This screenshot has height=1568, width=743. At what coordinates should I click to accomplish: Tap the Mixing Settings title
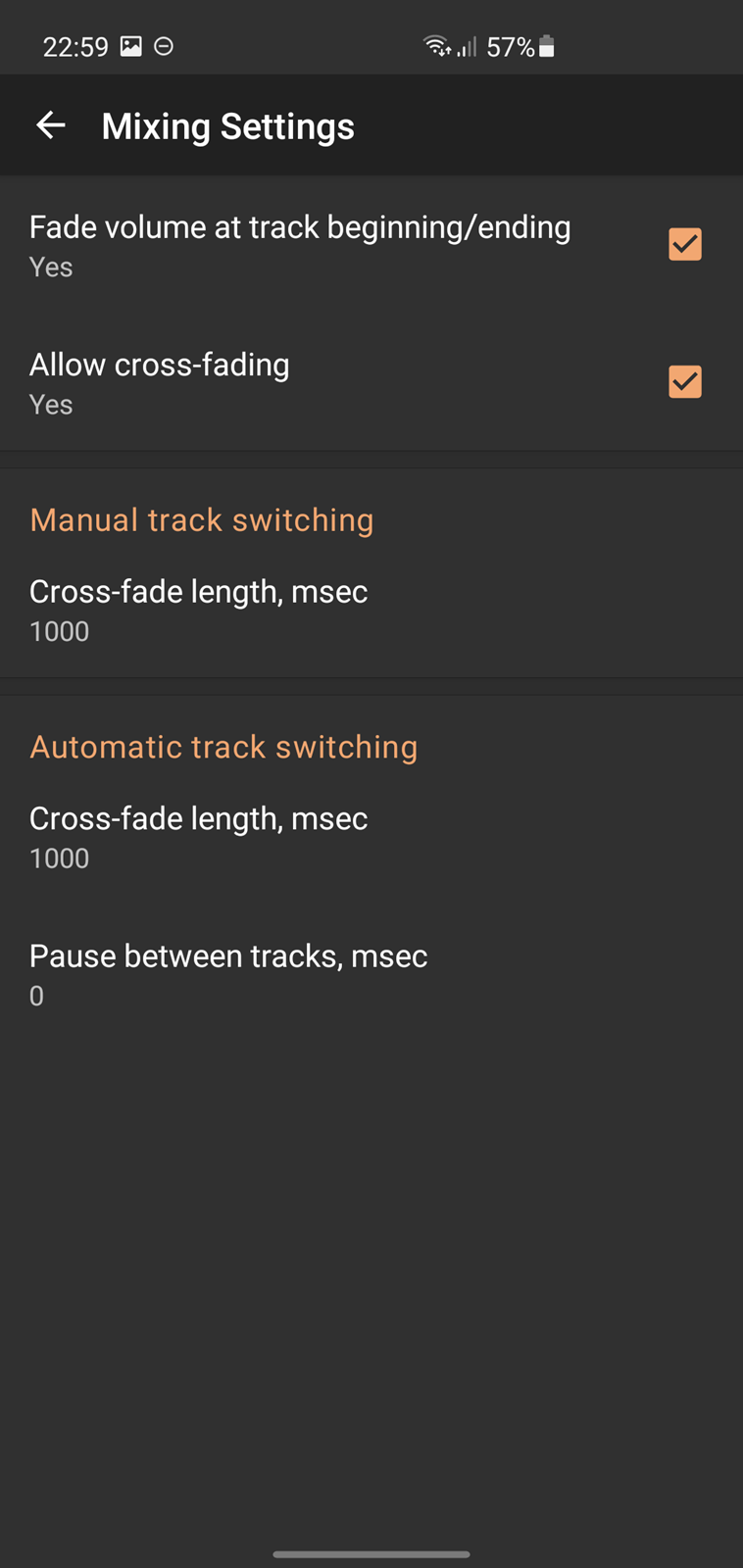227,126
